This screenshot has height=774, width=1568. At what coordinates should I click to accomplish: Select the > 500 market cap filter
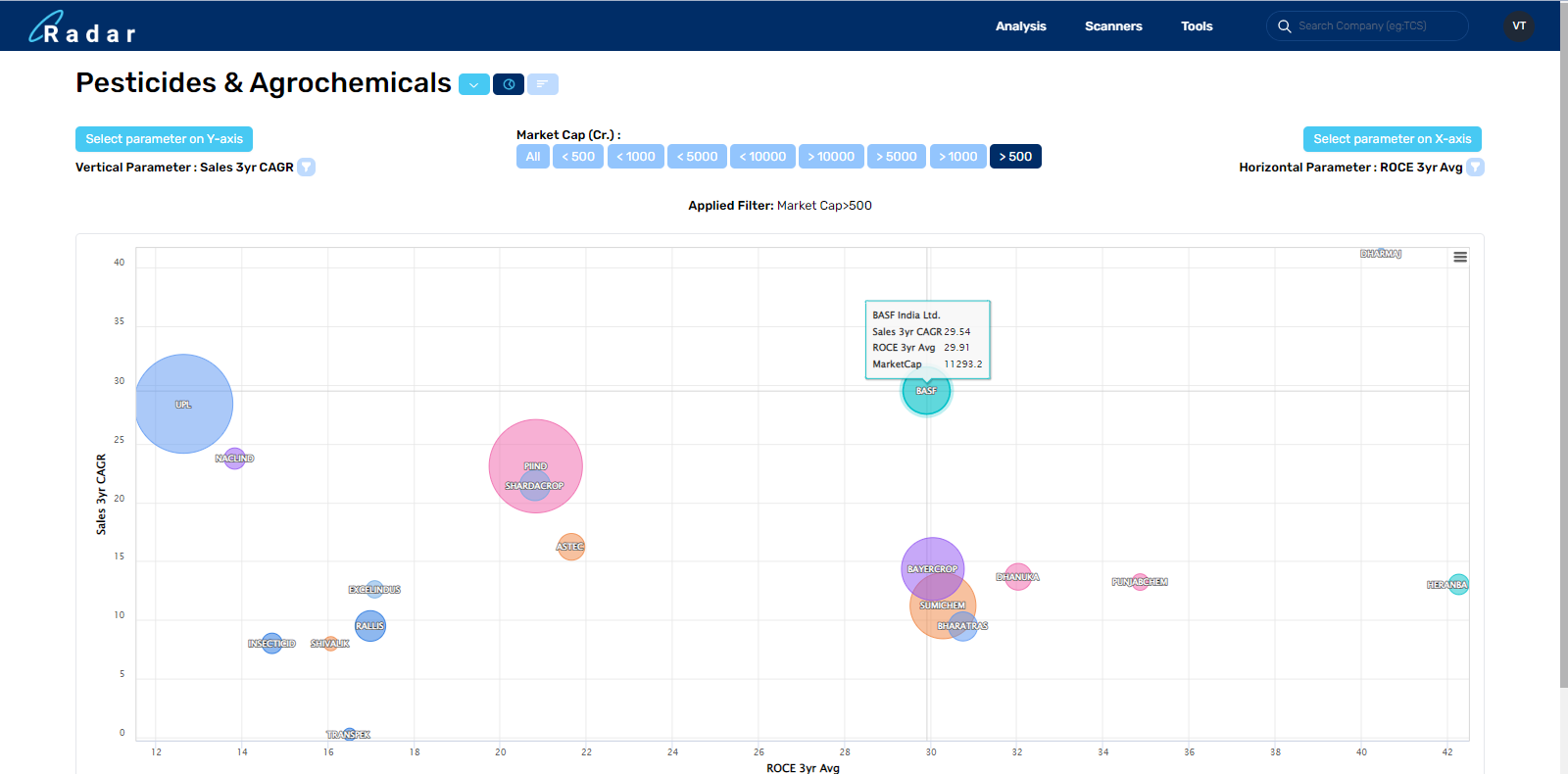click(x=1015, y=157)
